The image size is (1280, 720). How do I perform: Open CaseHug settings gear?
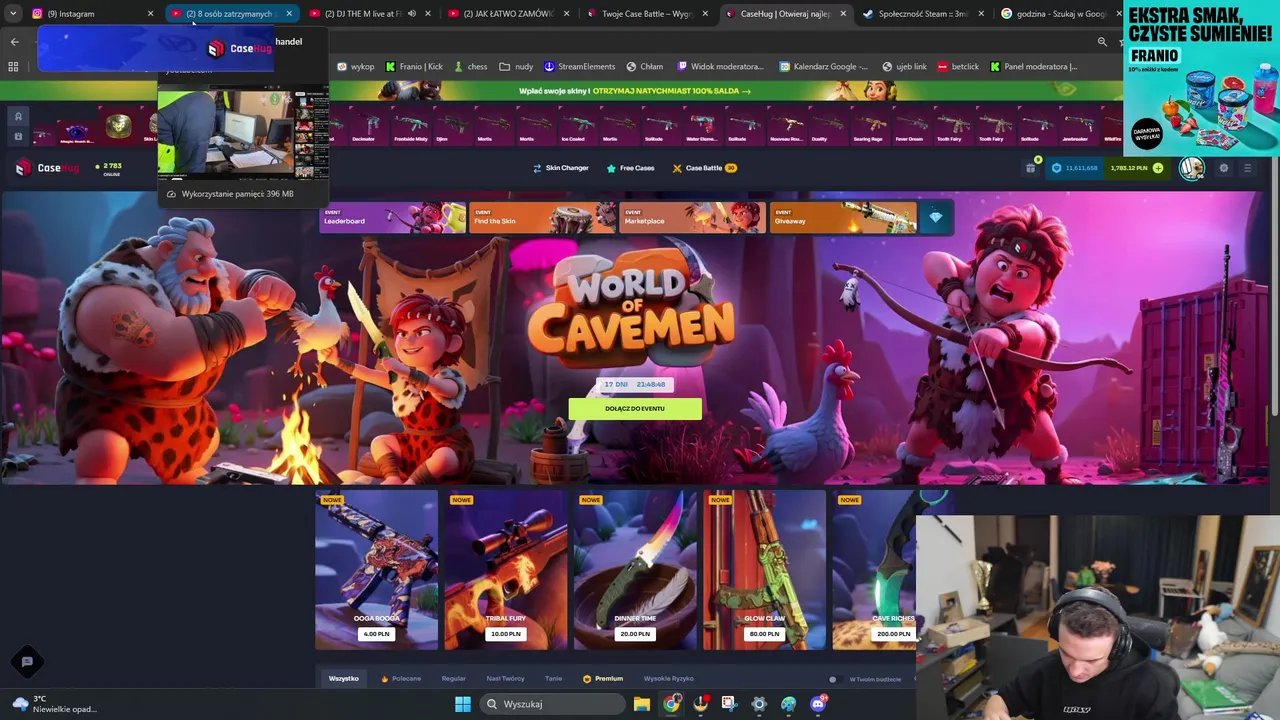(1223, 168)
